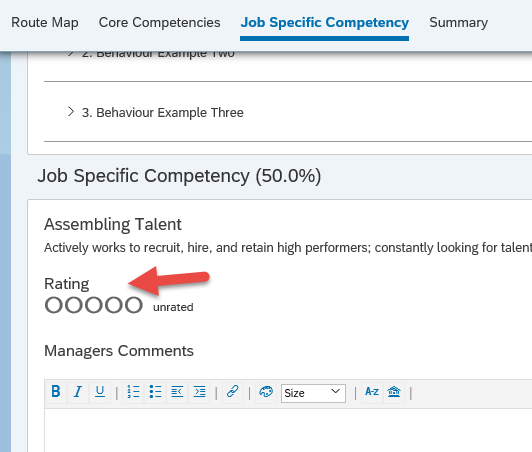Decrease indent in the comment editor
532x452 pixels.
tap(177, 392)
